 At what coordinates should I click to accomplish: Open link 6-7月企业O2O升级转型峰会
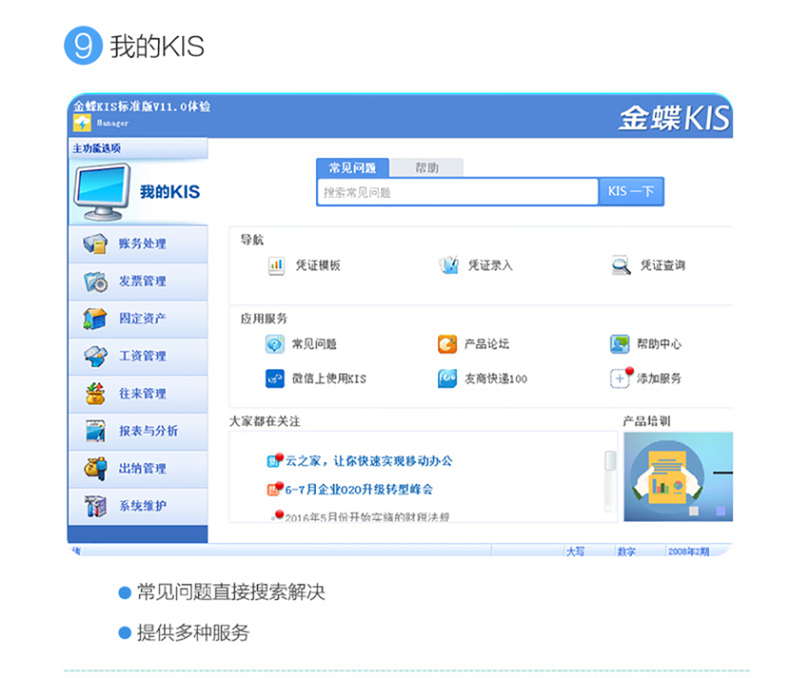(x=359, y=490)
